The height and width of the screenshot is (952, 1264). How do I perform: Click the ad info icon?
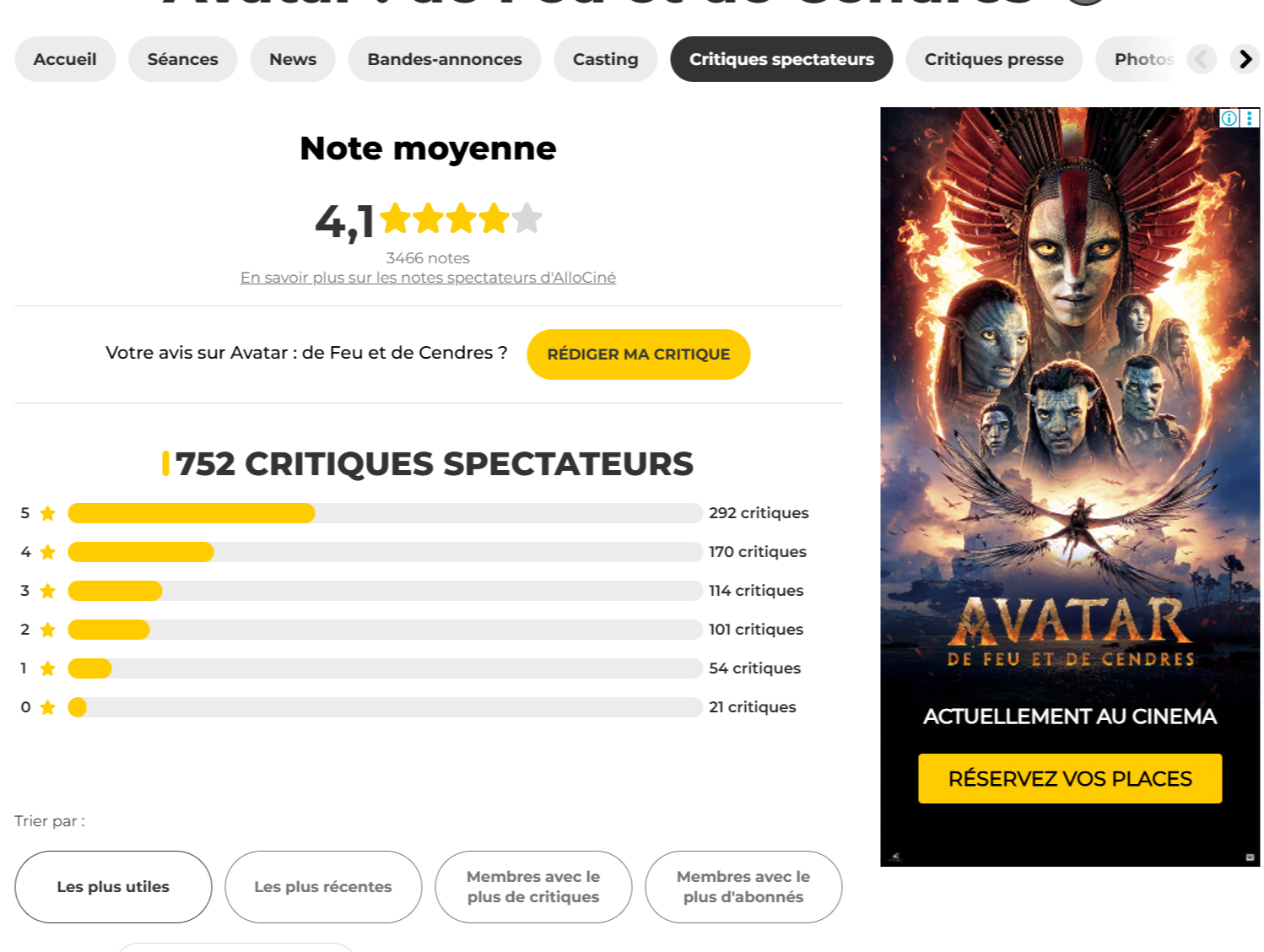[1229, 118]
